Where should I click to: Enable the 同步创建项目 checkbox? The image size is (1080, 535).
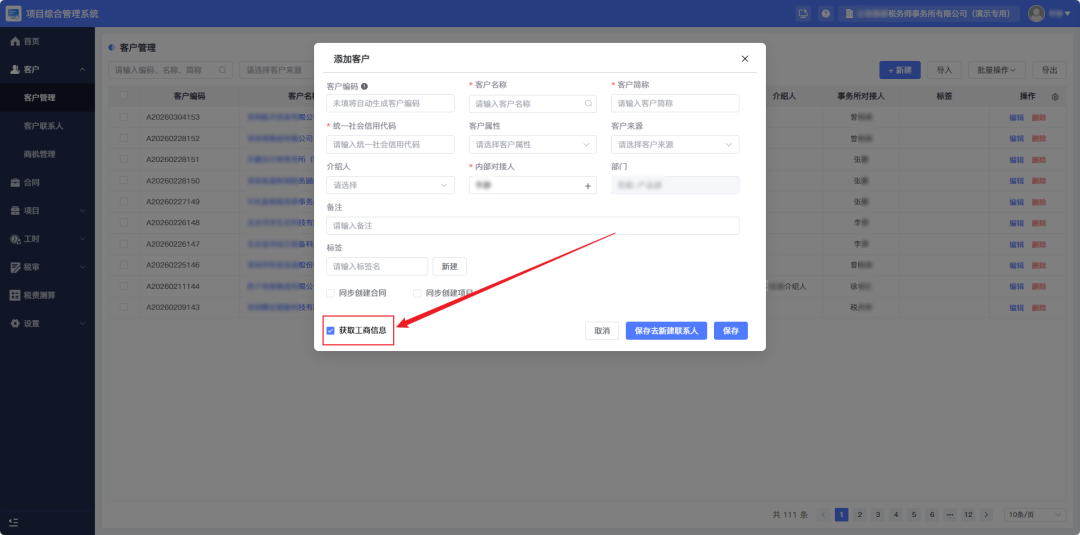pos(417,293)
